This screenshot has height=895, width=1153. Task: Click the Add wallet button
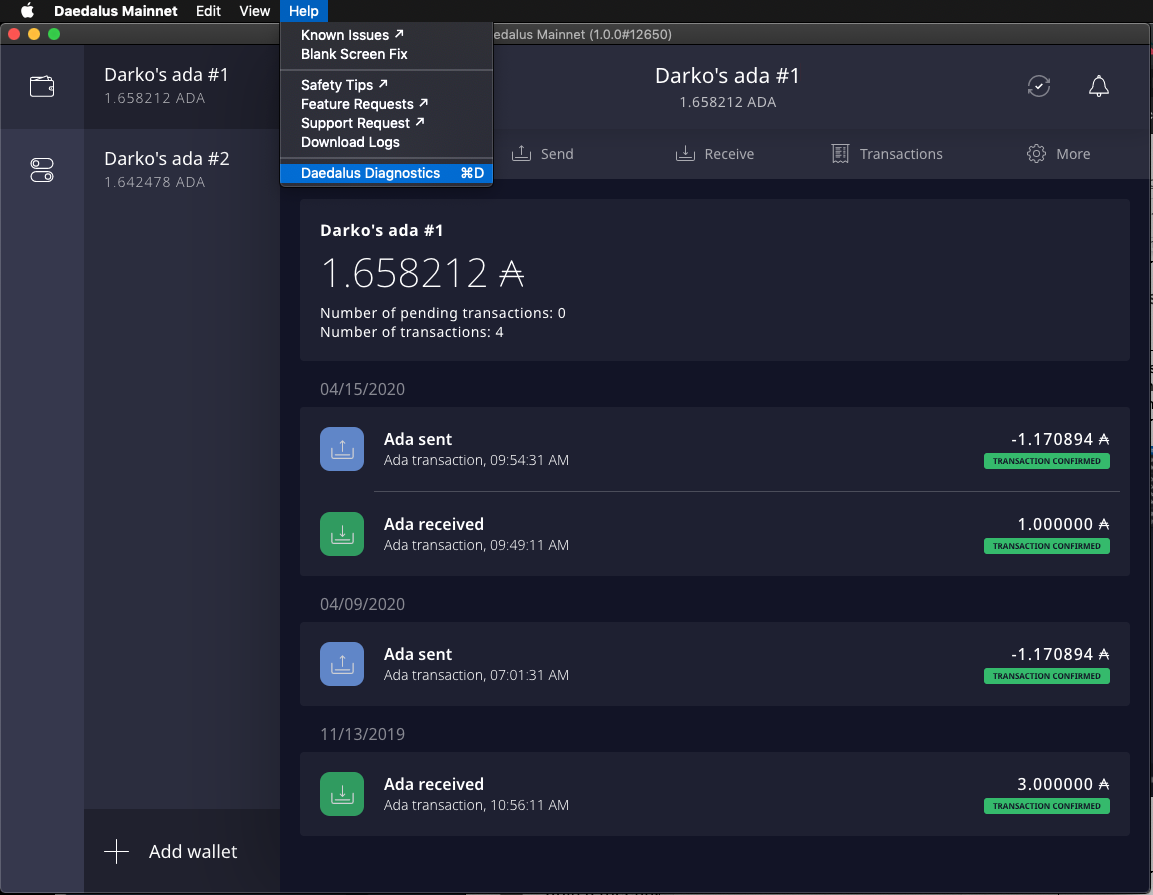point(182,852)
